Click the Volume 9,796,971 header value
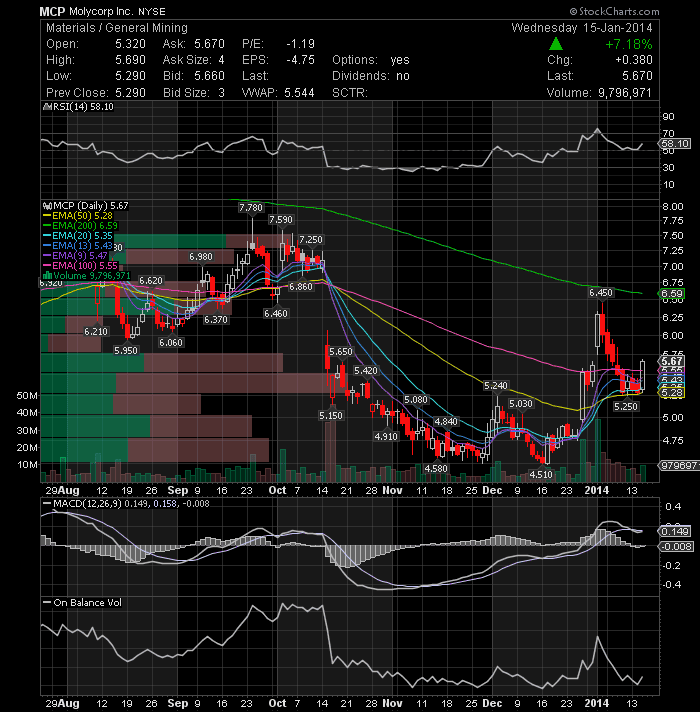The width and height of the screenshot is (700, 712). [x=625, y=93]
